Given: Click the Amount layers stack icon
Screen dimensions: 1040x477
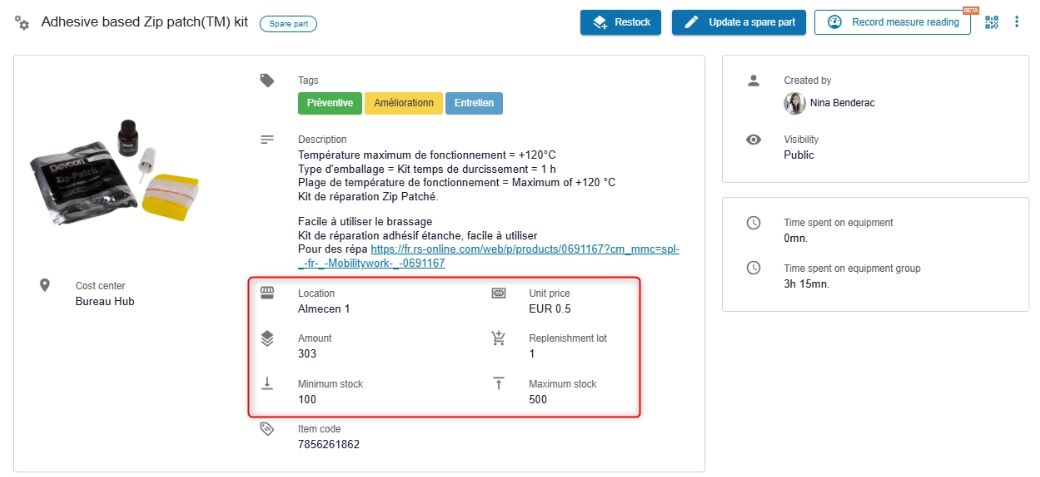Looking at the screenshot, I should coord(267,339).
